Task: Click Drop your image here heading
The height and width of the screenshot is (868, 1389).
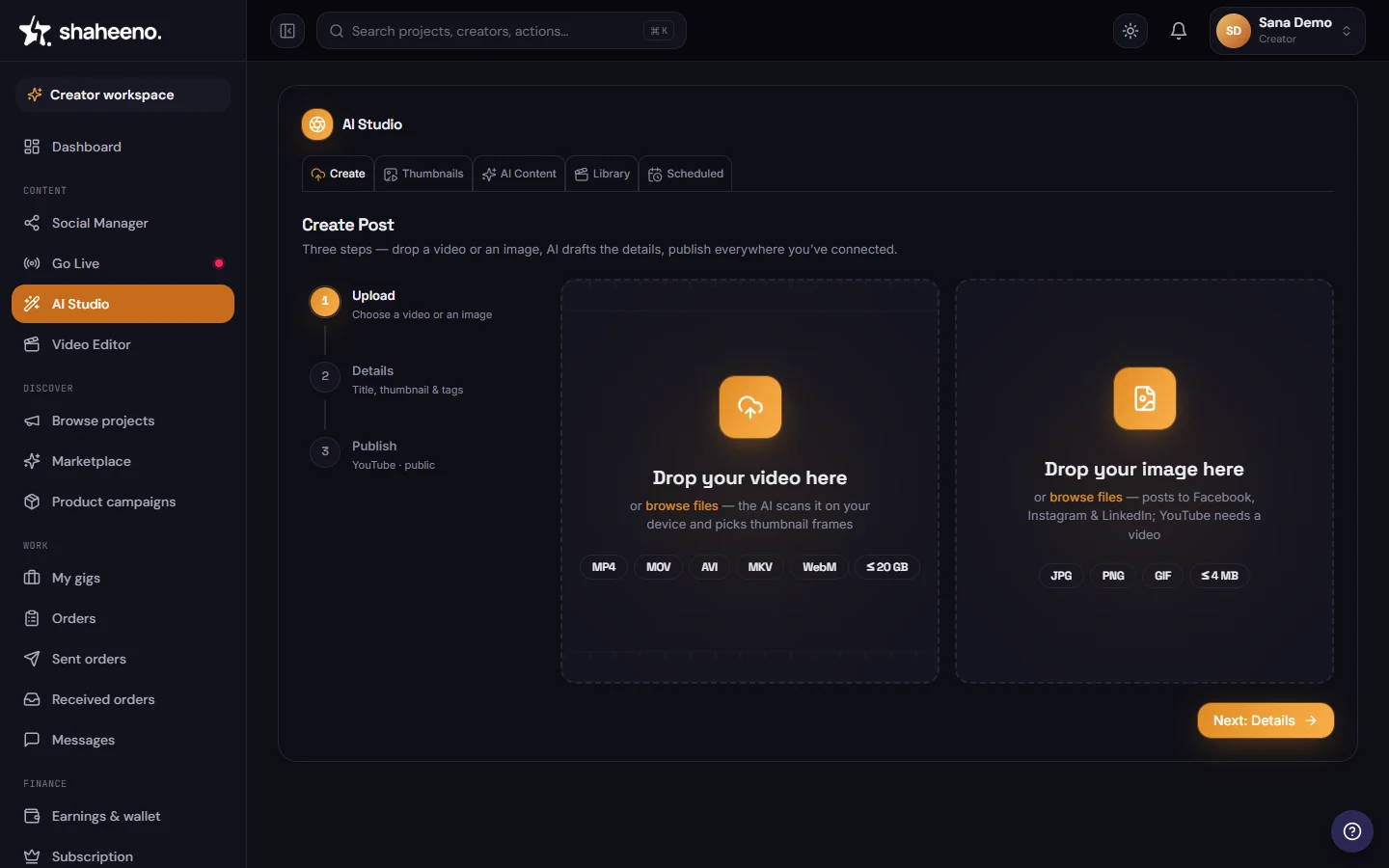Action: 1144,469
